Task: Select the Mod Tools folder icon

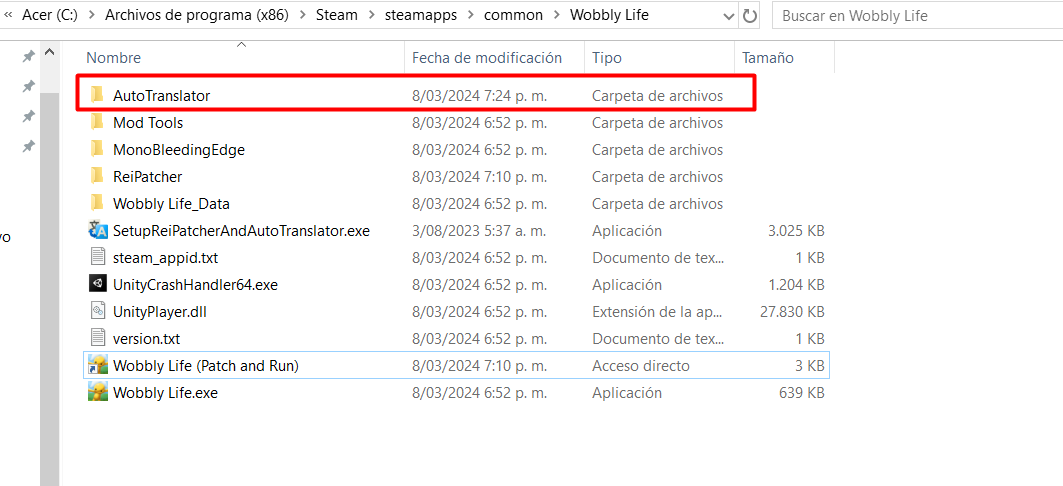Action: 98,123
